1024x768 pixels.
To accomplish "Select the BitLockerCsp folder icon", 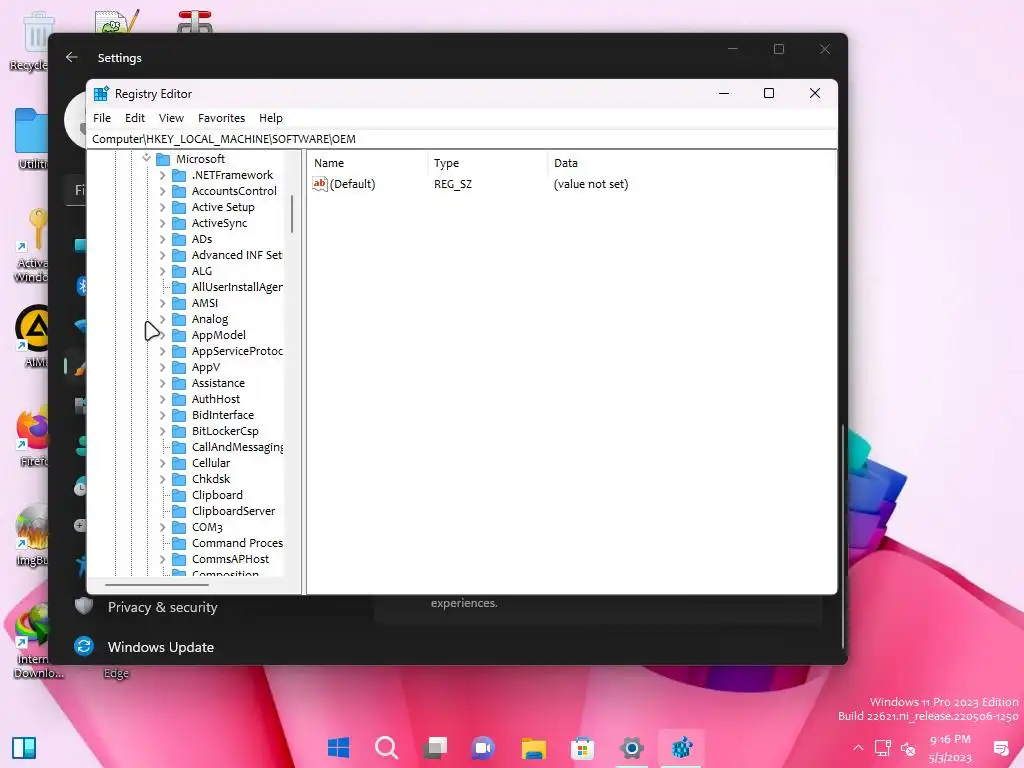I will click(179, 431).
